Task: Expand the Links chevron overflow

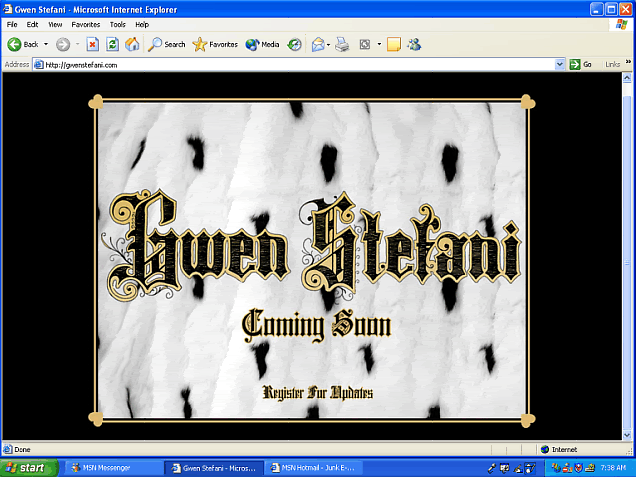Action: click(x=628, y=62)
